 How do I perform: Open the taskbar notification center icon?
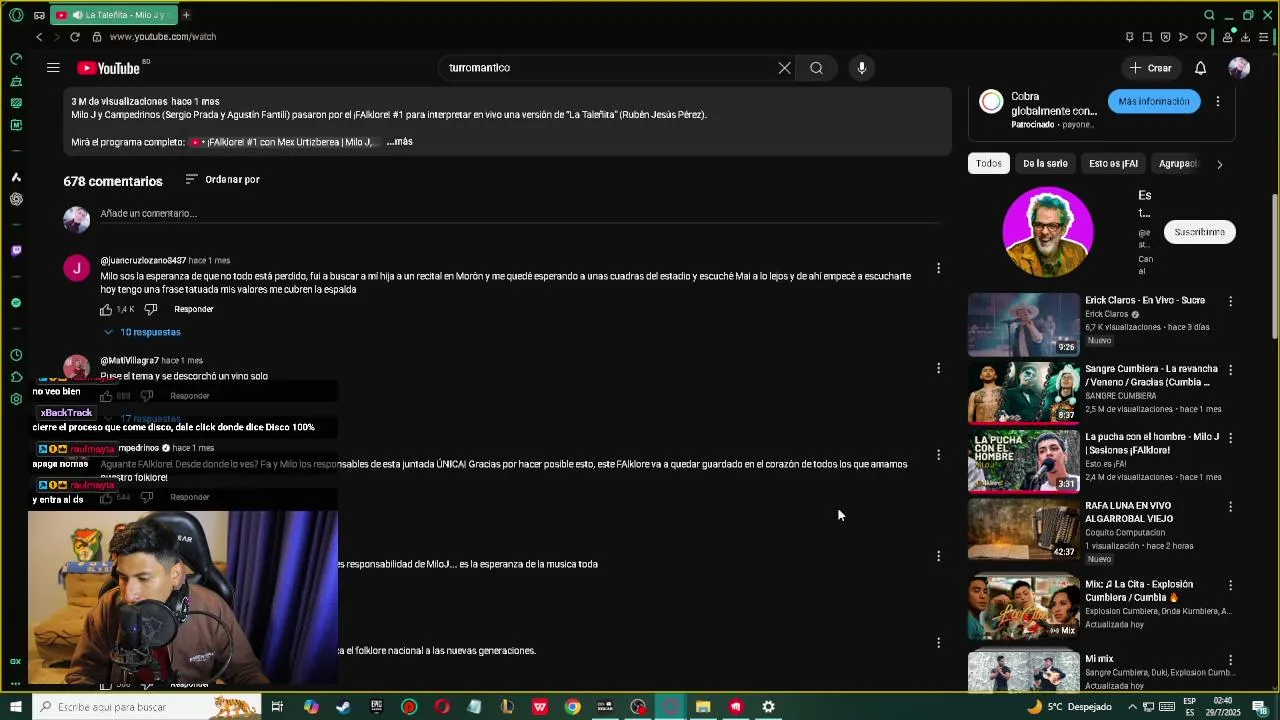pos(1259,707)
